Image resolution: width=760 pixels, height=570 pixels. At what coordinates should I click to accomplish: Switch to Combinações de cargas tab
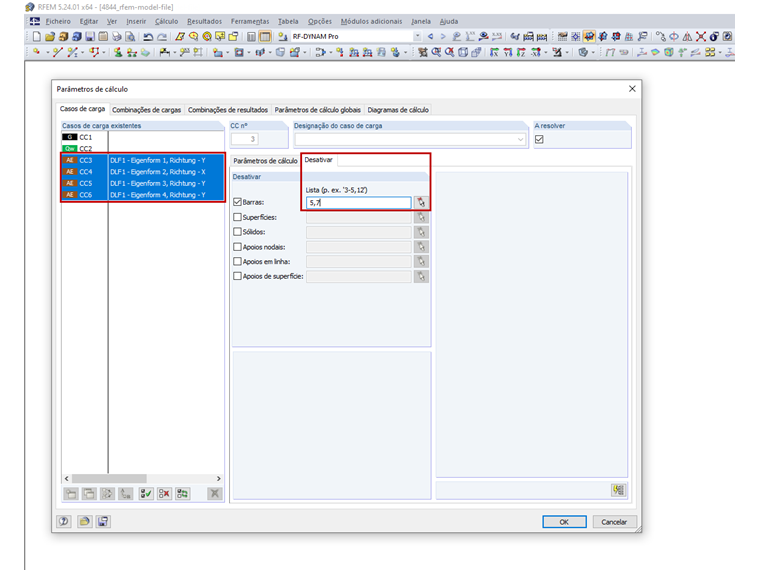[146, 110]
